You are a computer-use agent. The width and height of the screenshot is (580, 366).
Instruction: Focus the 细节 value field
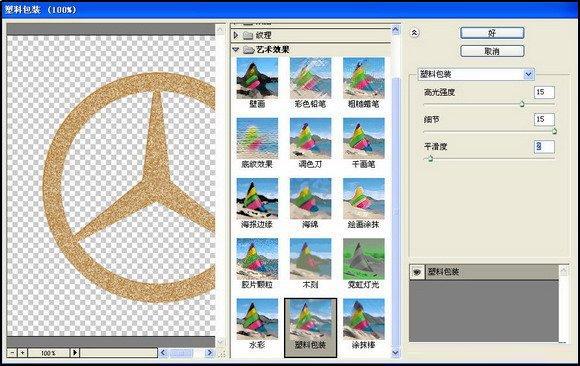(544, 119)
